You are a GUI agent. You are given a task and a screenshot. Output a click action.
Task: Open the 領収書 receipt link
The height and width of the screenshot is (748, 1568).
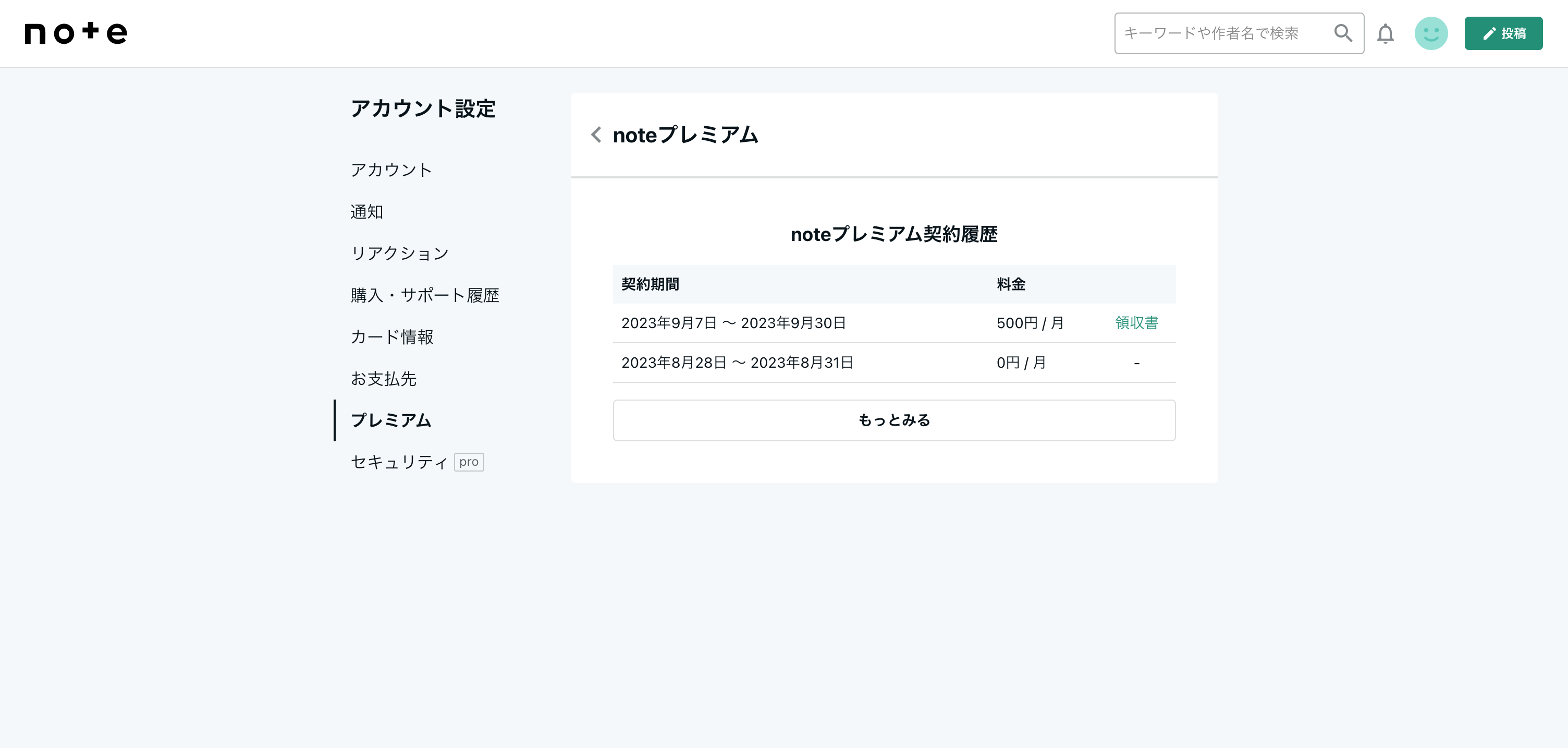(1136, 323)
